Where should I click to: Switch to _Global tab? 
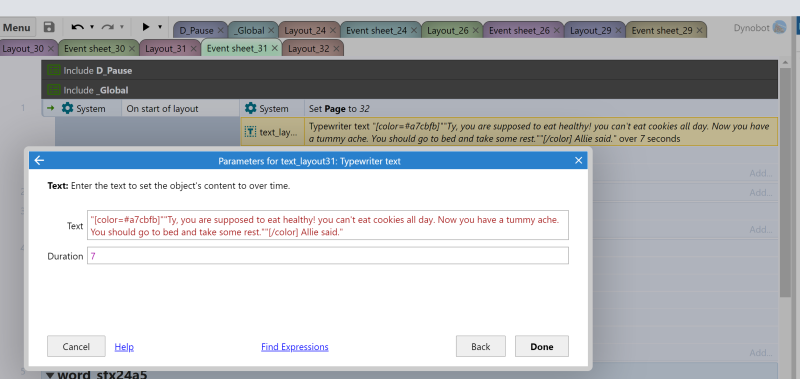[x=249, y=31]
